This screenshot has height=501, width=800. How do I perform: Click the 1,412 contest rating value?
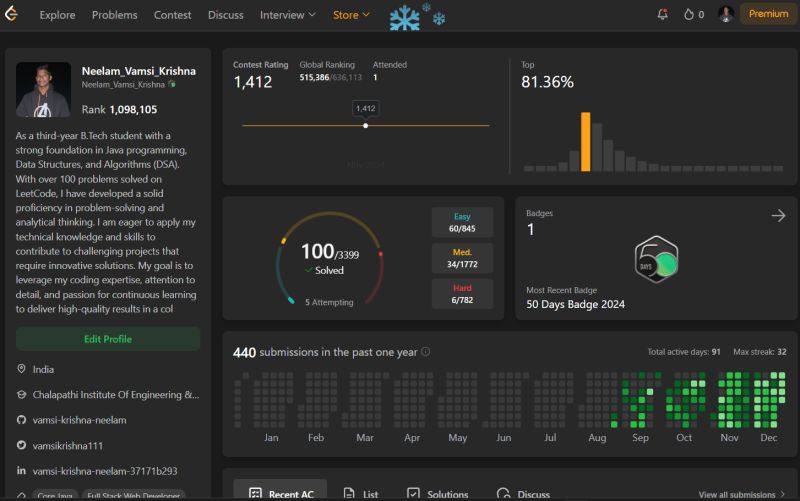253,82
